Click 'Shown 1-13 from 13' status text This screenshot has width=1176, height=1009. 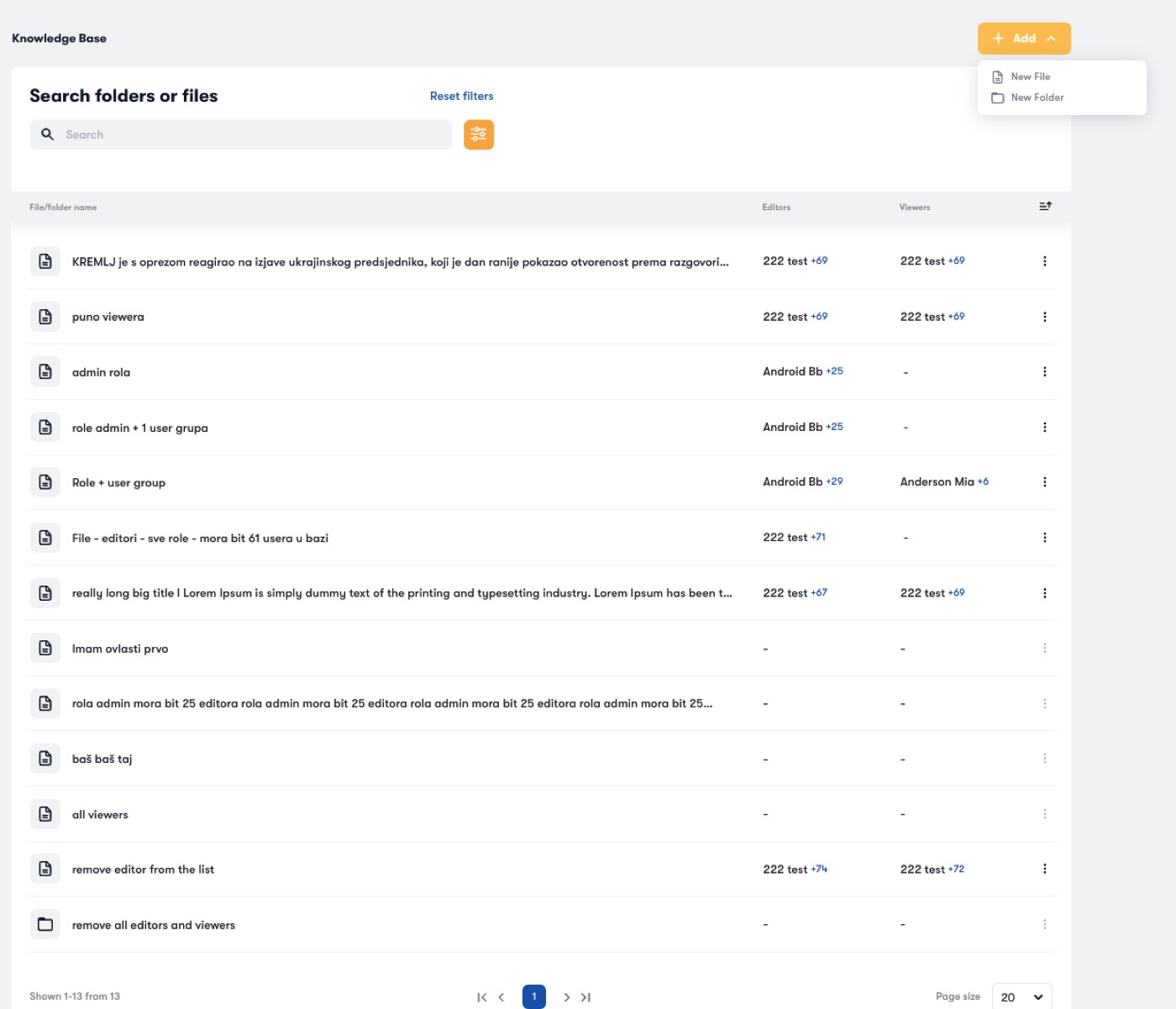(x=75, y=996)
